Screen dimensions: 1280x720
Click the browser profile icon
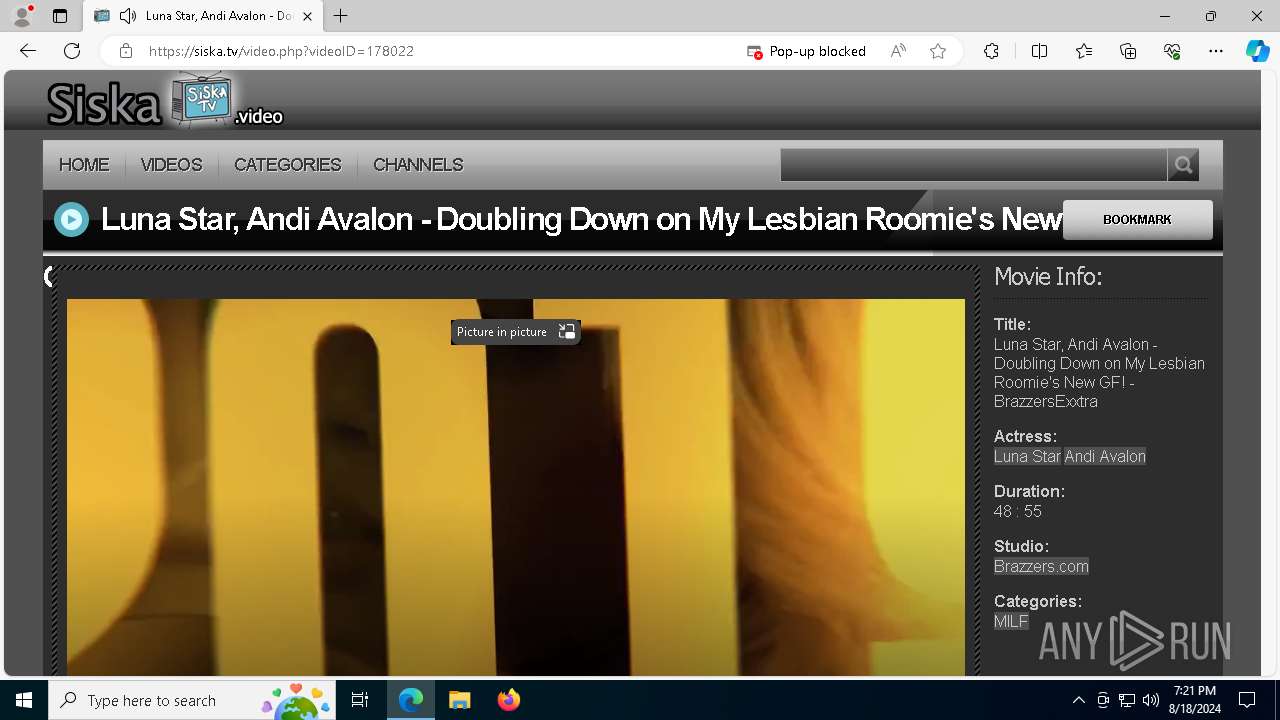point(22,16)
